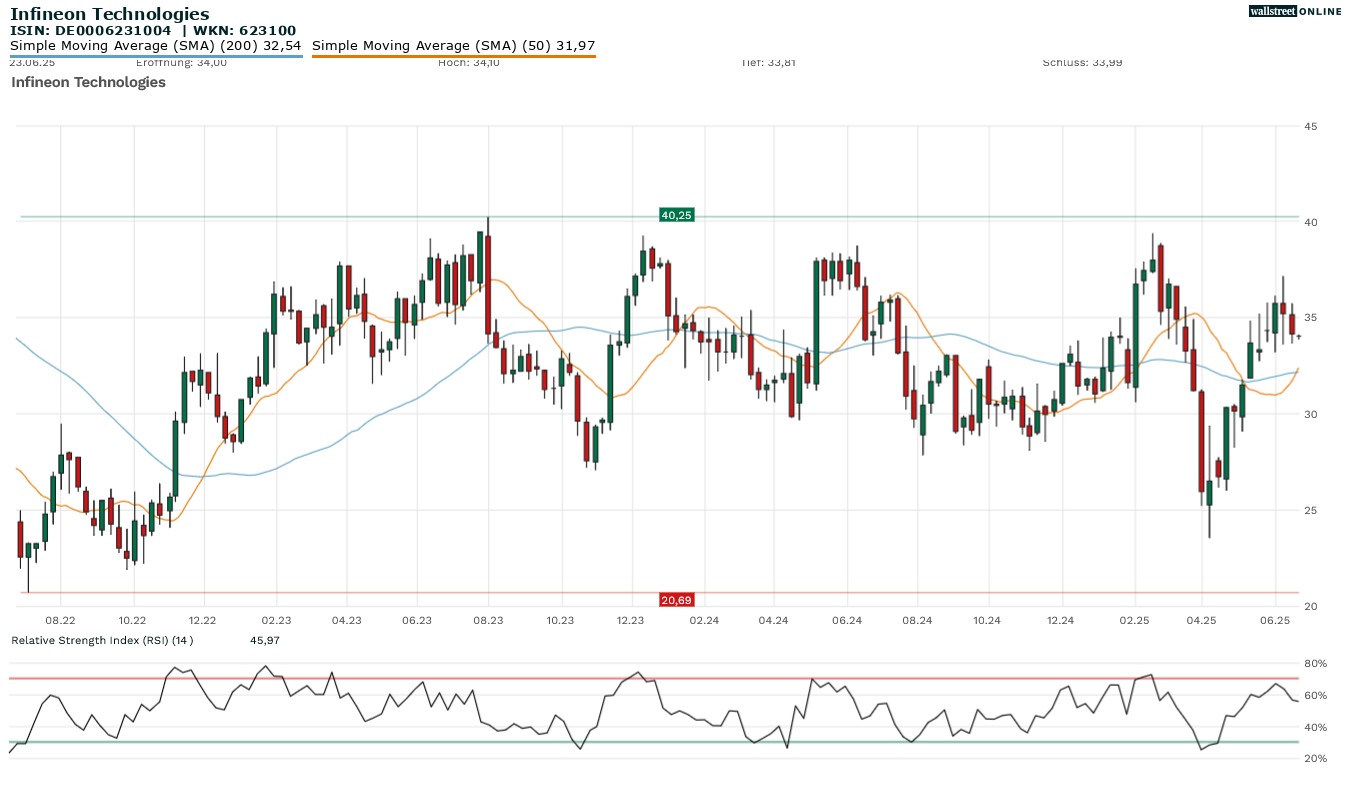Click the Tief: 33,81 low price text
This screenshot has width=1349, height=786.
[768, 62]
